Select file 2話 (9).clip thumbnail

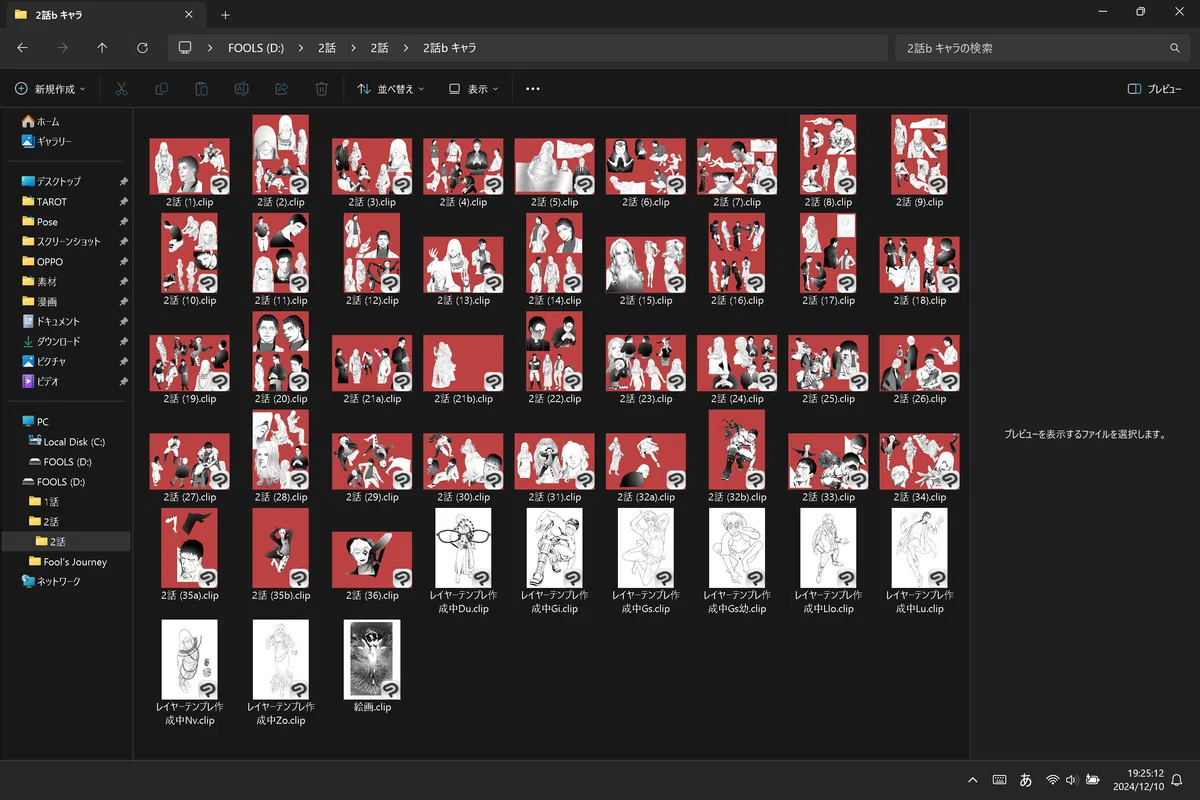(920, 154)
